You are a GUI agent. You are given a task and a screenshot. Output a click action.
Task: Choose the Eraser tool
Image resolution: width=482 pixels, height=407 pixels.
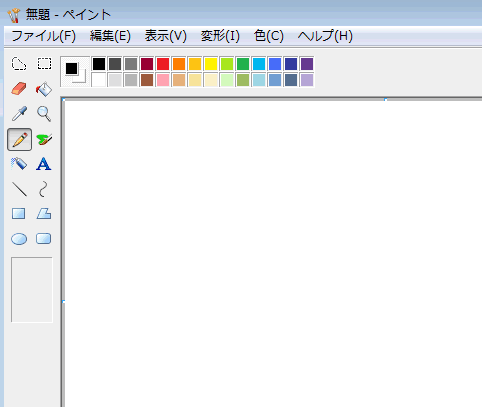[x=19, y=89]
